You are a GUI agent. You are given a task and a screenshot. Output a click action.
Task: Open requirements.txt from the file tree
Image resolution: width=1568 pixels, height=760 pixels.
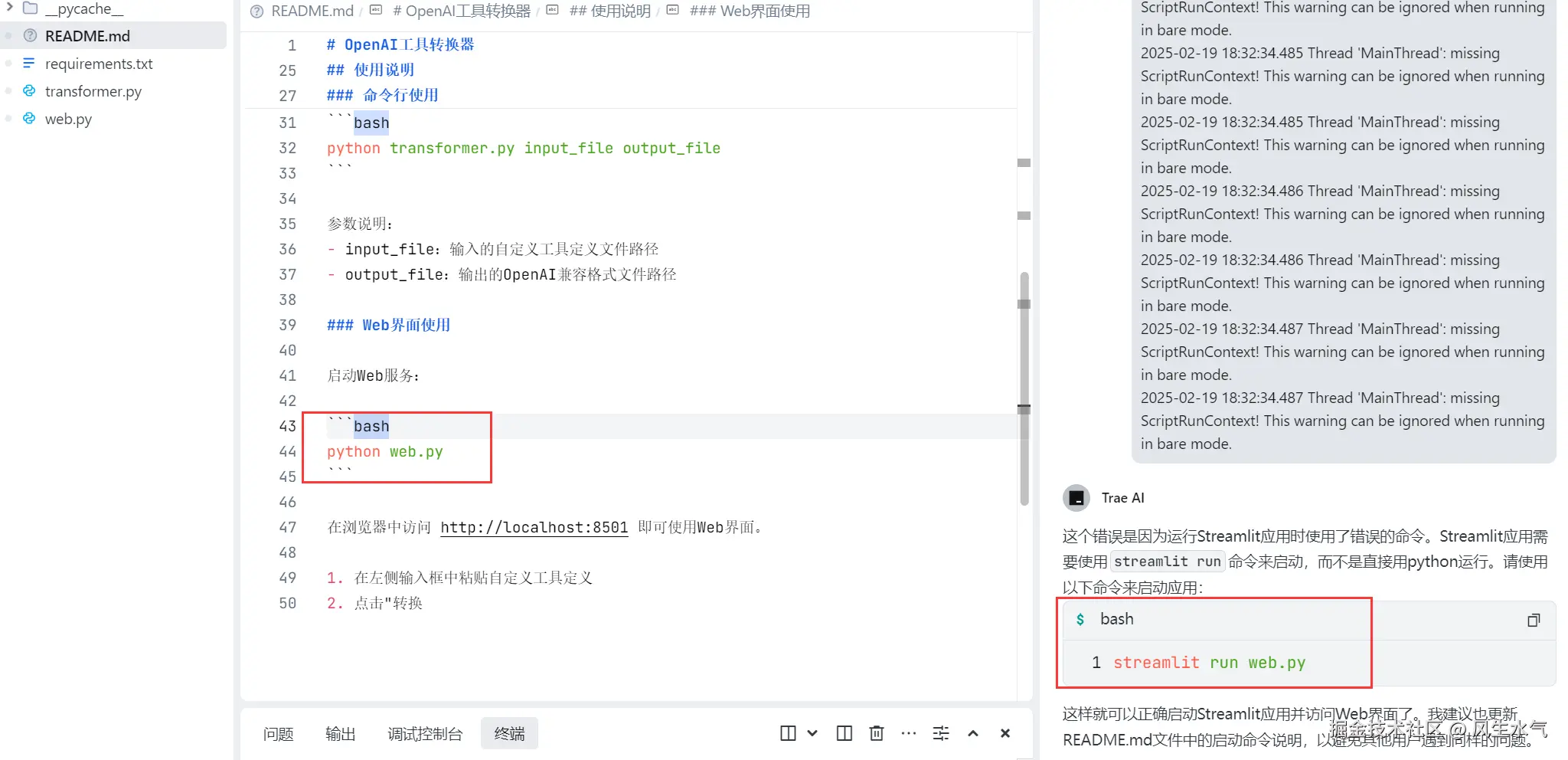tap(99, 64)
